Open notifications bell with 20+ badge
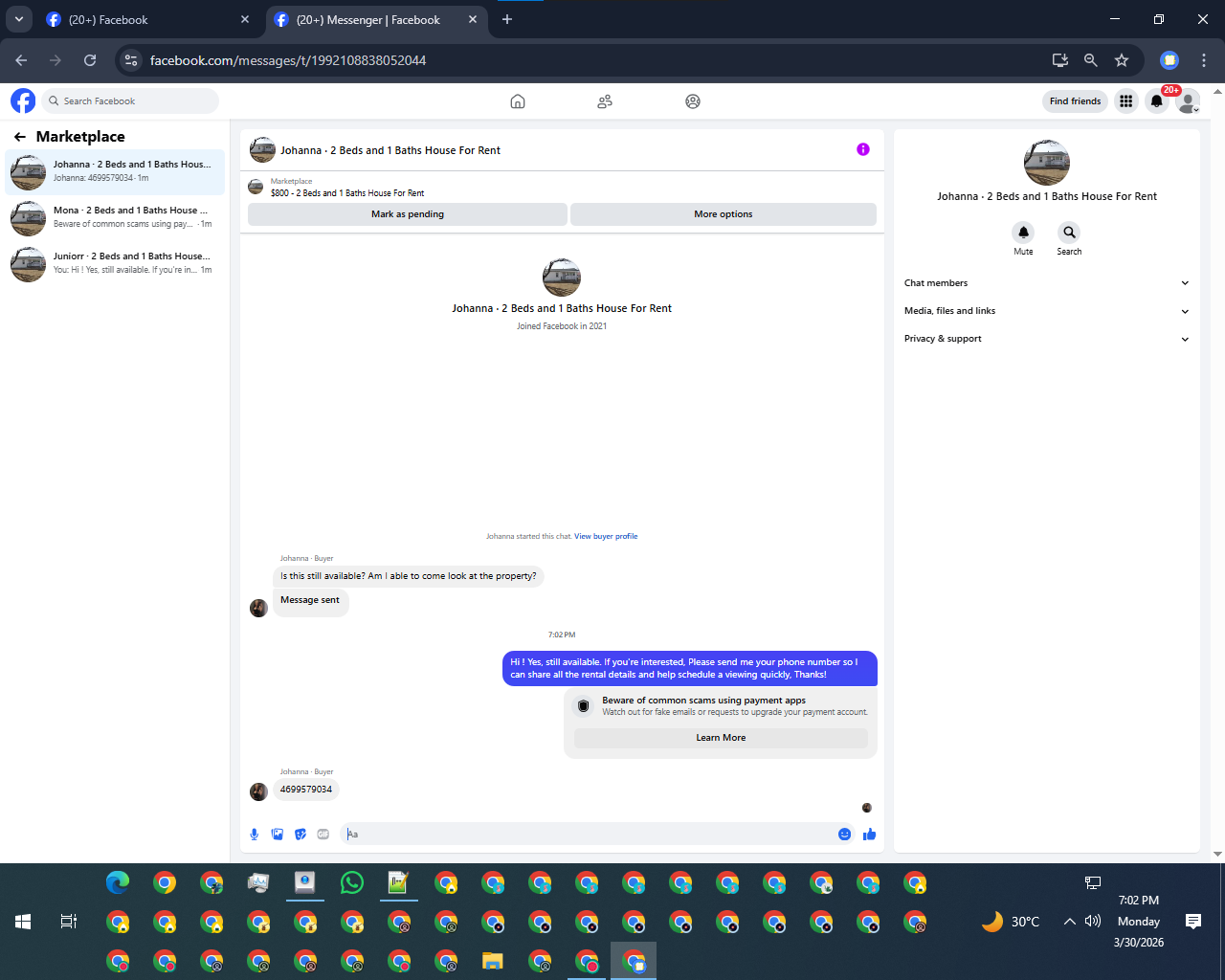The width and height of the screenshot is (1225, 980). pyautogui.click(x=1157, y=101)
